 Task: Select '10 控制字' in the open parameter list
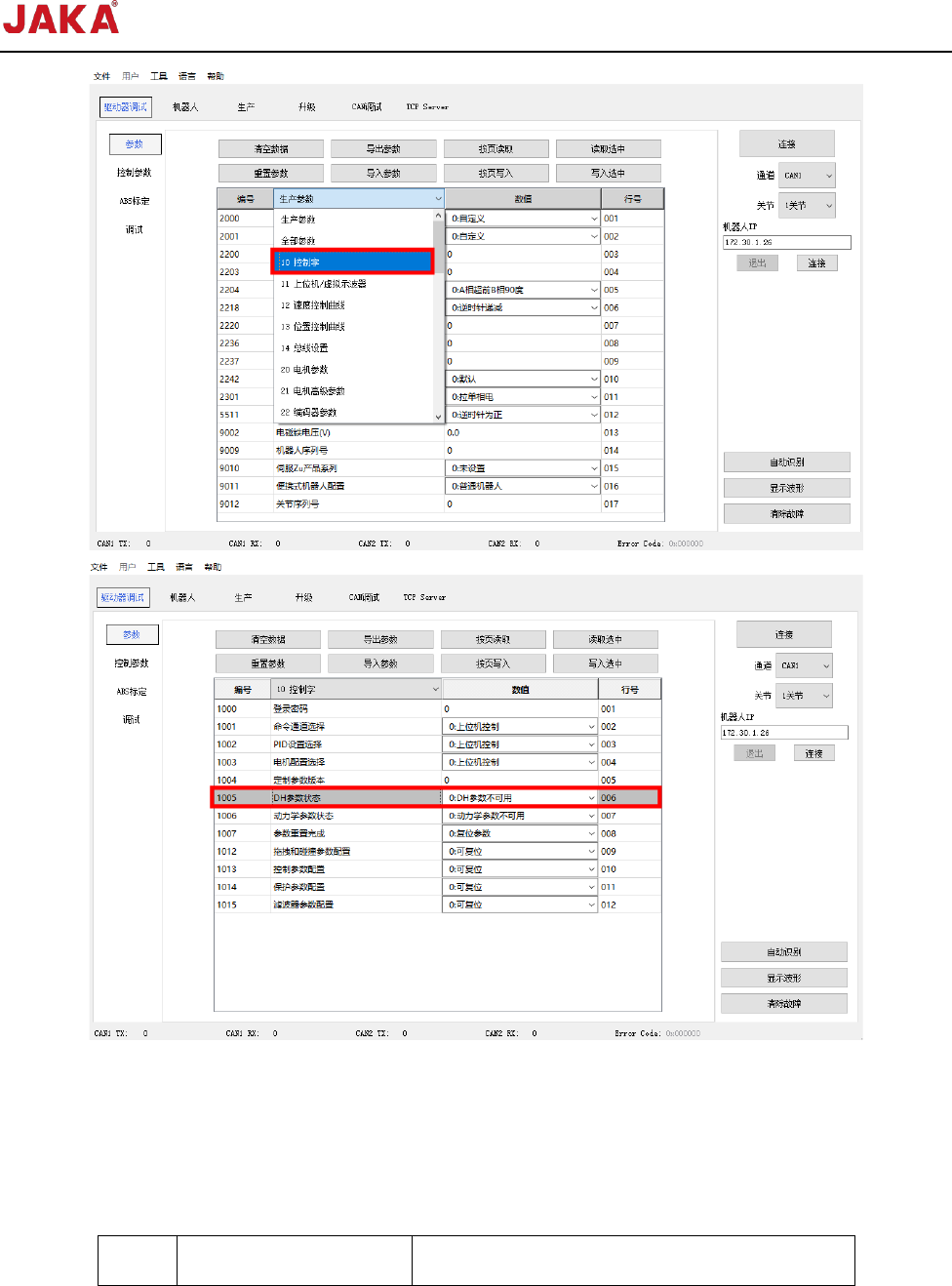pos(352,261)
